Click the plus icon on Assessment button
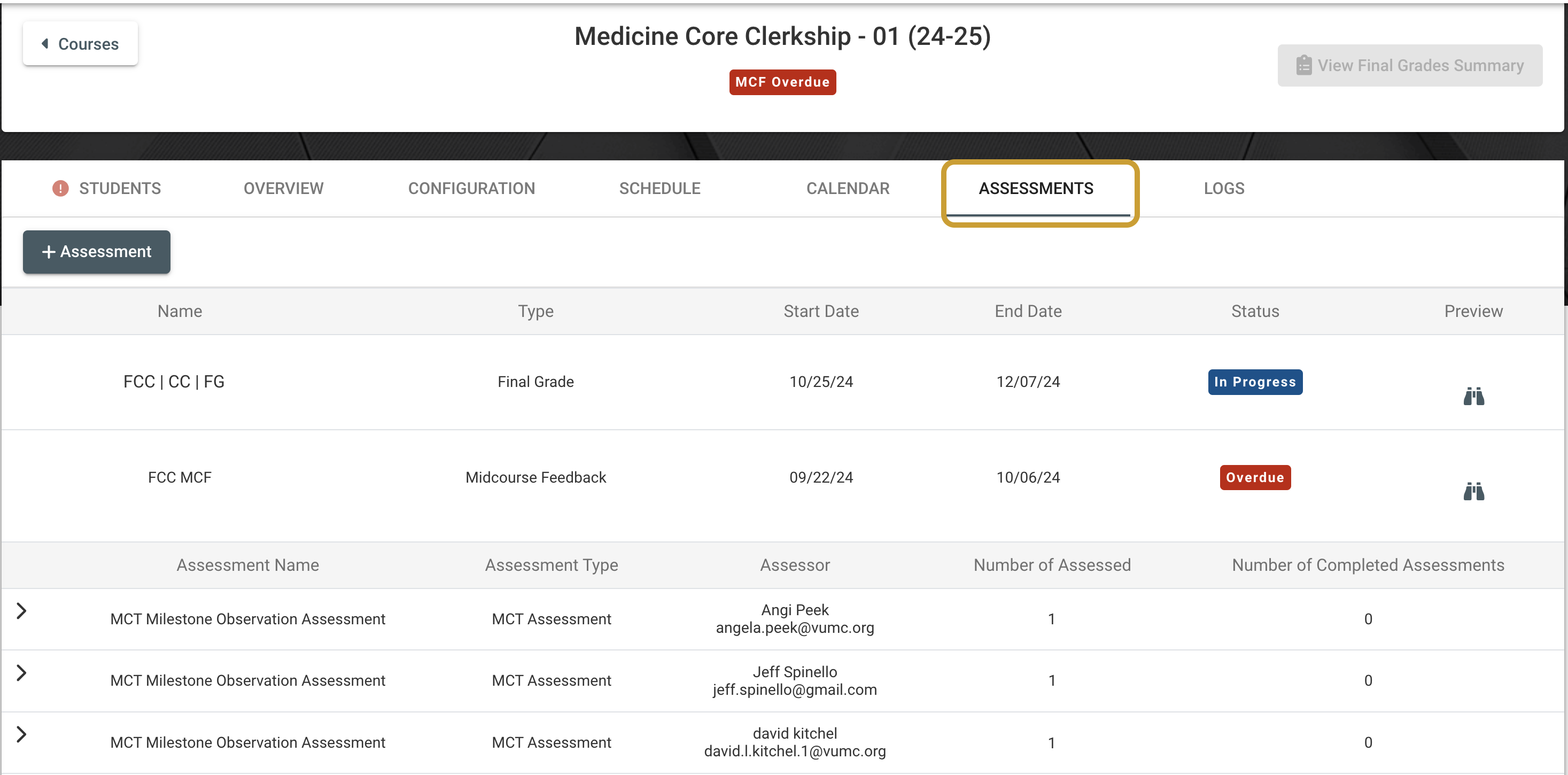1568x775 pixels. [49, 252]
